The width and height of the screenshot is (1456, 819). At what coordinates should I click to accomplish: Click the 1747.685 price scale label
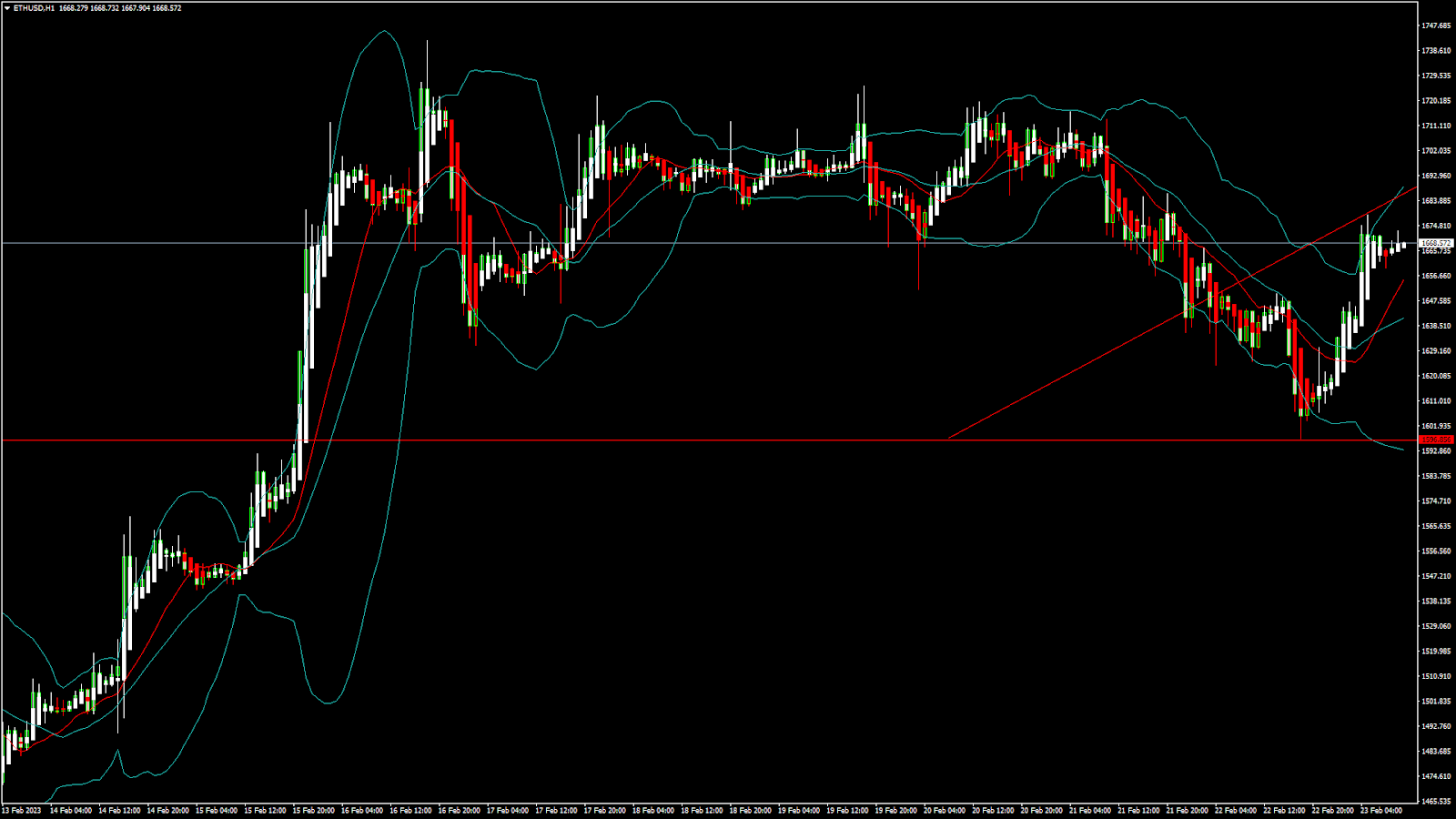1436,25
